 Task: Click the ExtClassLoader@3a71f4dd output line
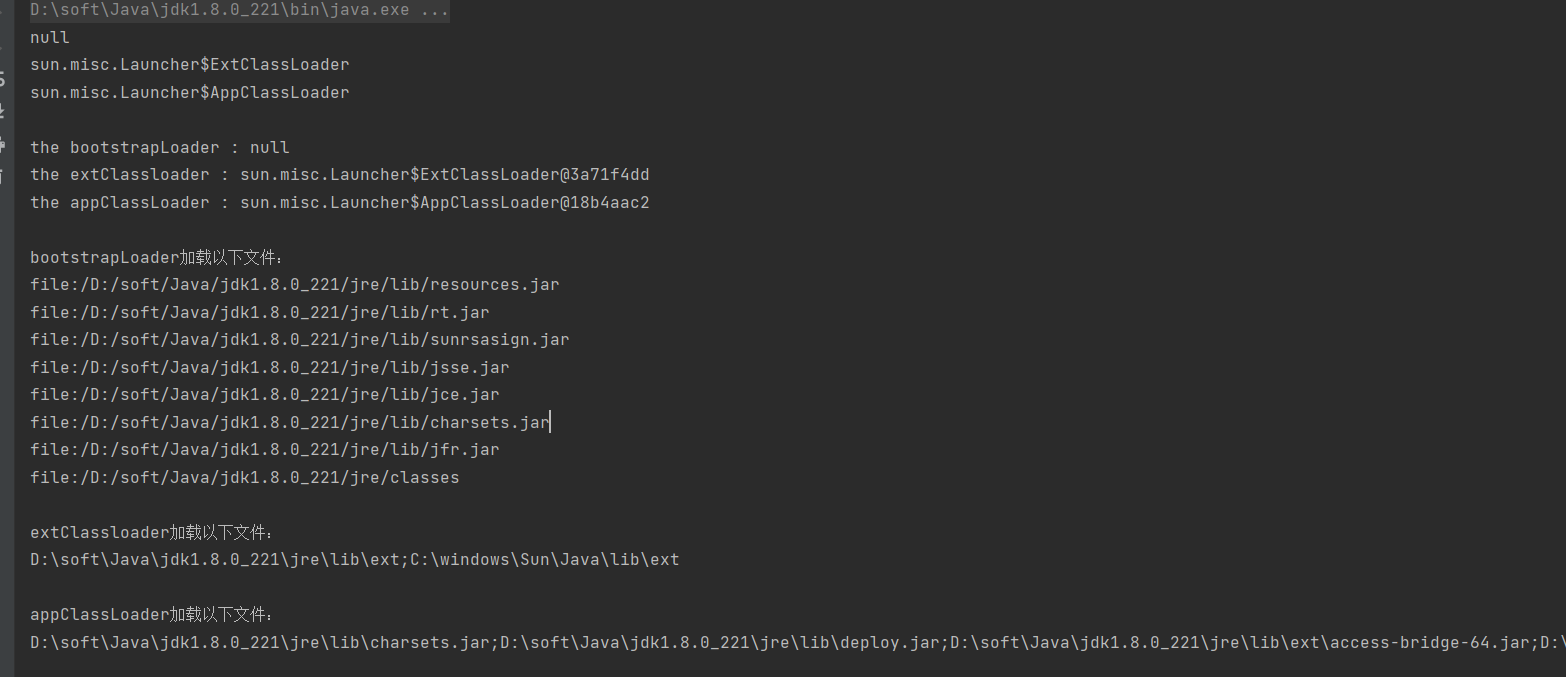click(340, 175)
